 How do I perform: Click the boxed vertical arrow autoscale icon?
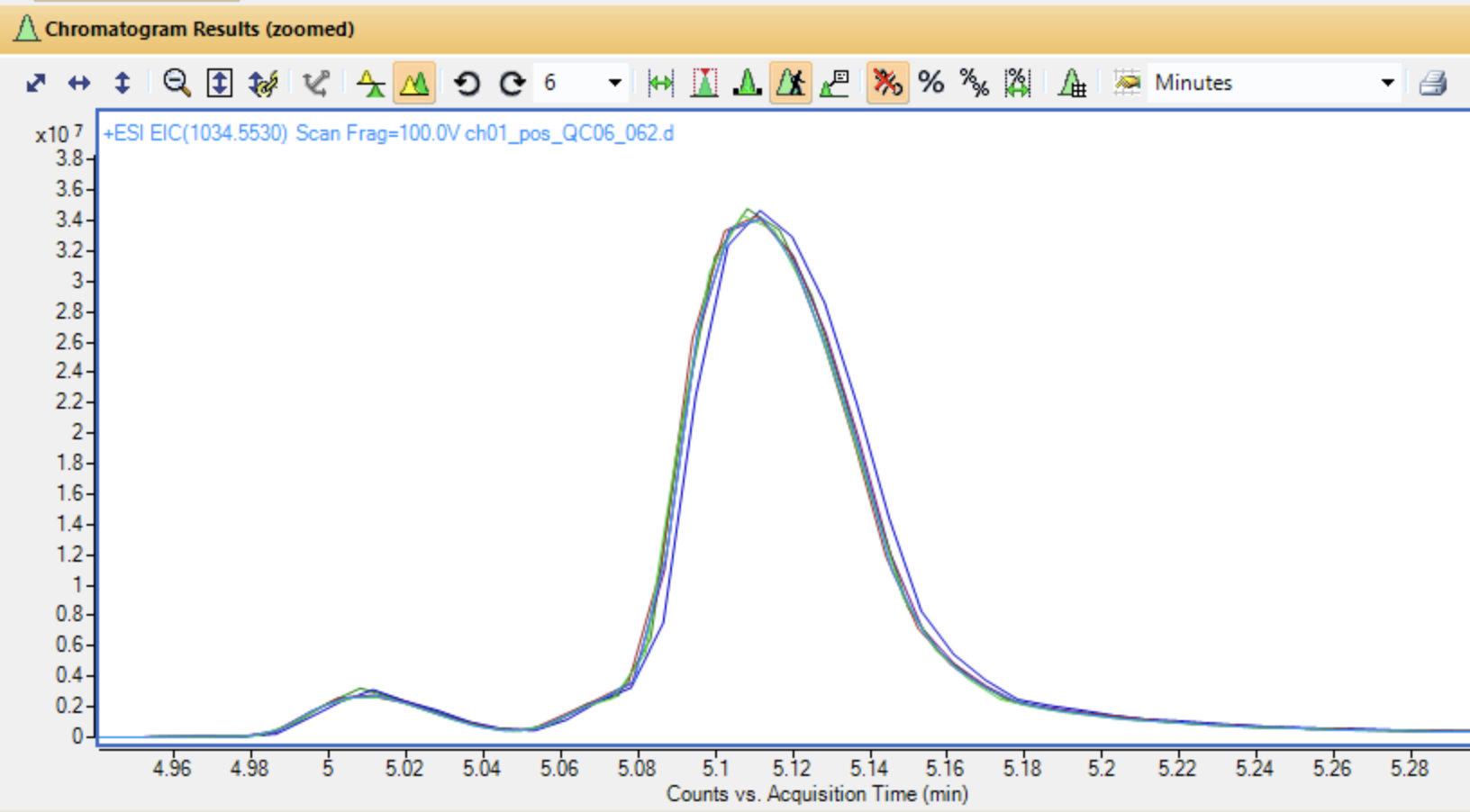(220, 84)
